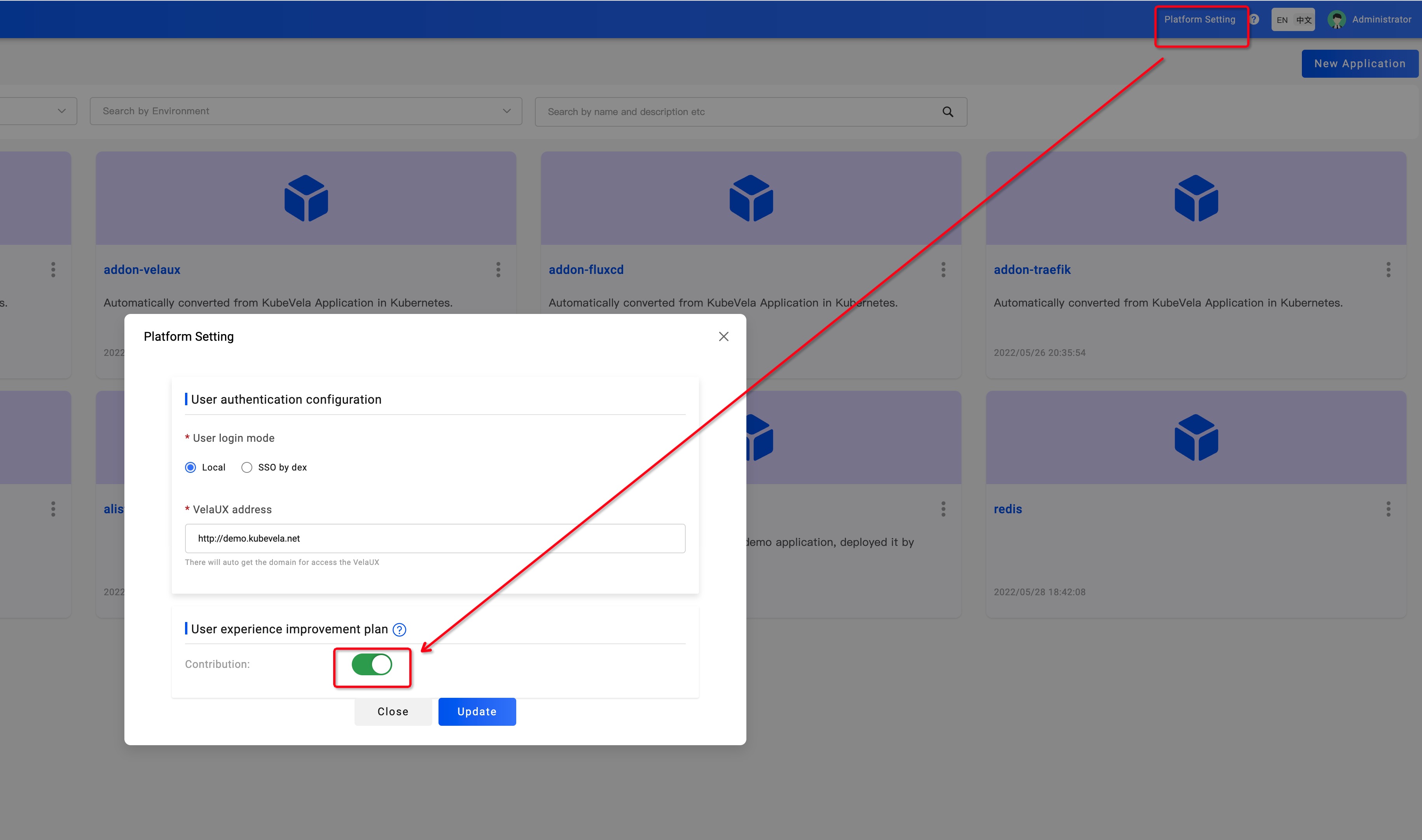Open addon-fluxcd card three-dot menu
The height and width of the screenshot is (840, 1422).
coord(943,269)
